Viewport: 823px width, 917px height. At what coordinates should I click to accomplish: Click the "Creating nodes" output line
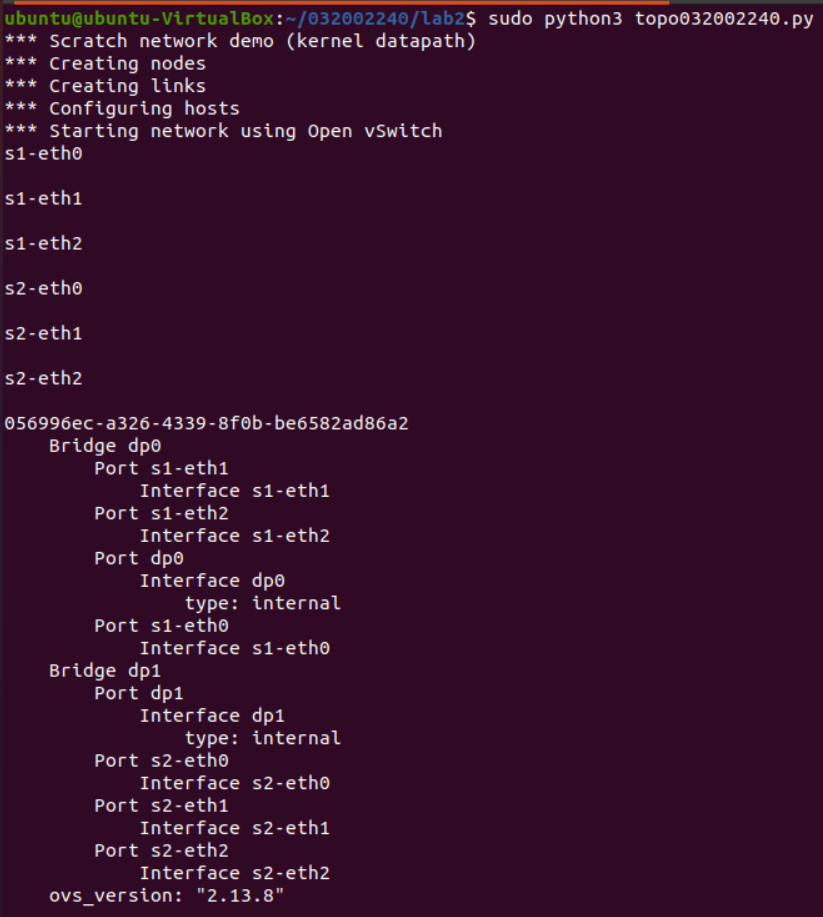pyautogui.click(x=105, y=64)
